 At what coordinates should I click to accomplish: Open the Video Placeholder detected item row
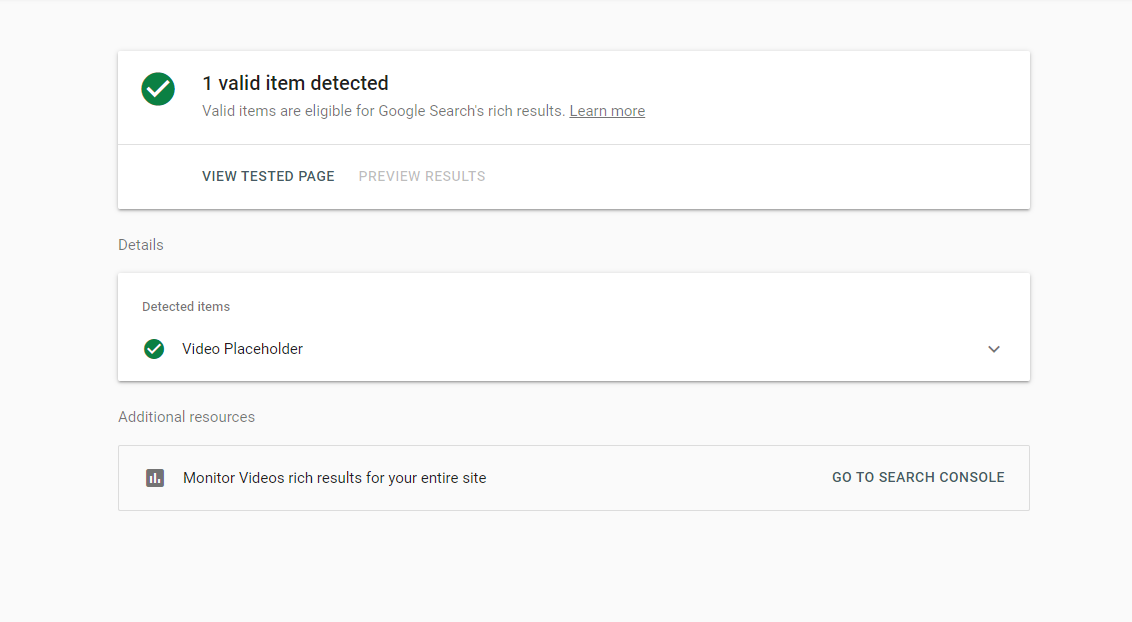(x=574, y=349)
